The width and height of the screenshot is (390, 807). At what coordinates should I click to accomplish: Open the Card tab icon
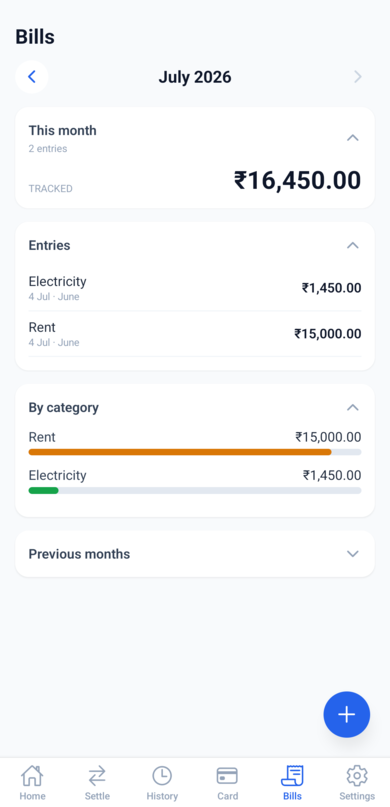click(227, 775)
